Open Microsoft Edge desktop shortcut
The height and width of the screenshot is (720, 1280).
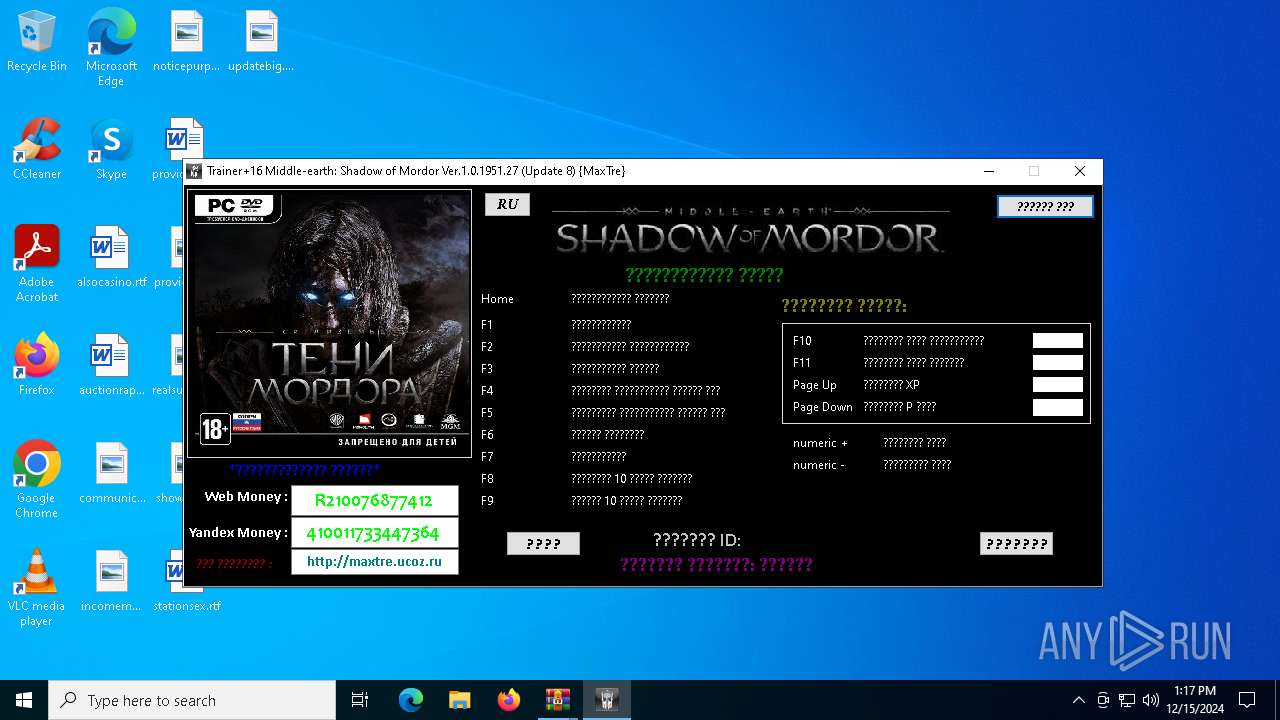[111, 48]
